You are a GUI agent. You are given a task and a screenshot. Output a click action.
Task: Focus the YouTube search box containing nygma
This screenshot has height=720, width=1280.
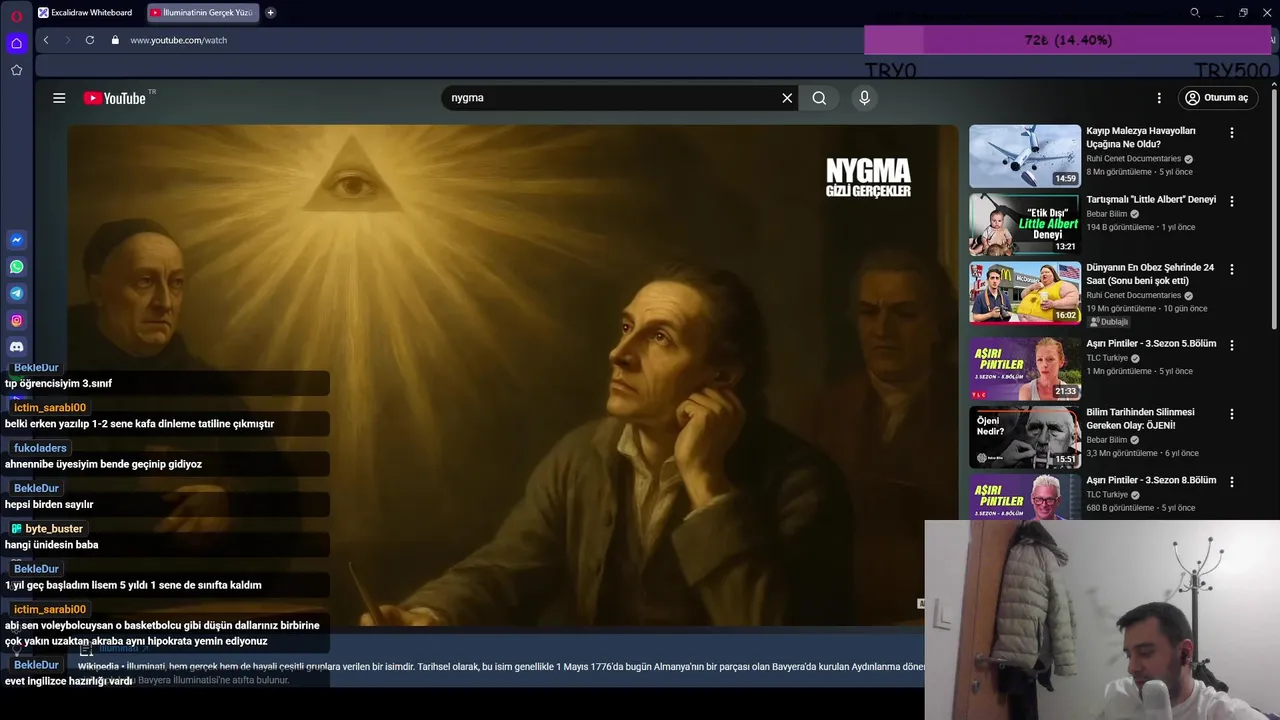[x=610, y=98]
